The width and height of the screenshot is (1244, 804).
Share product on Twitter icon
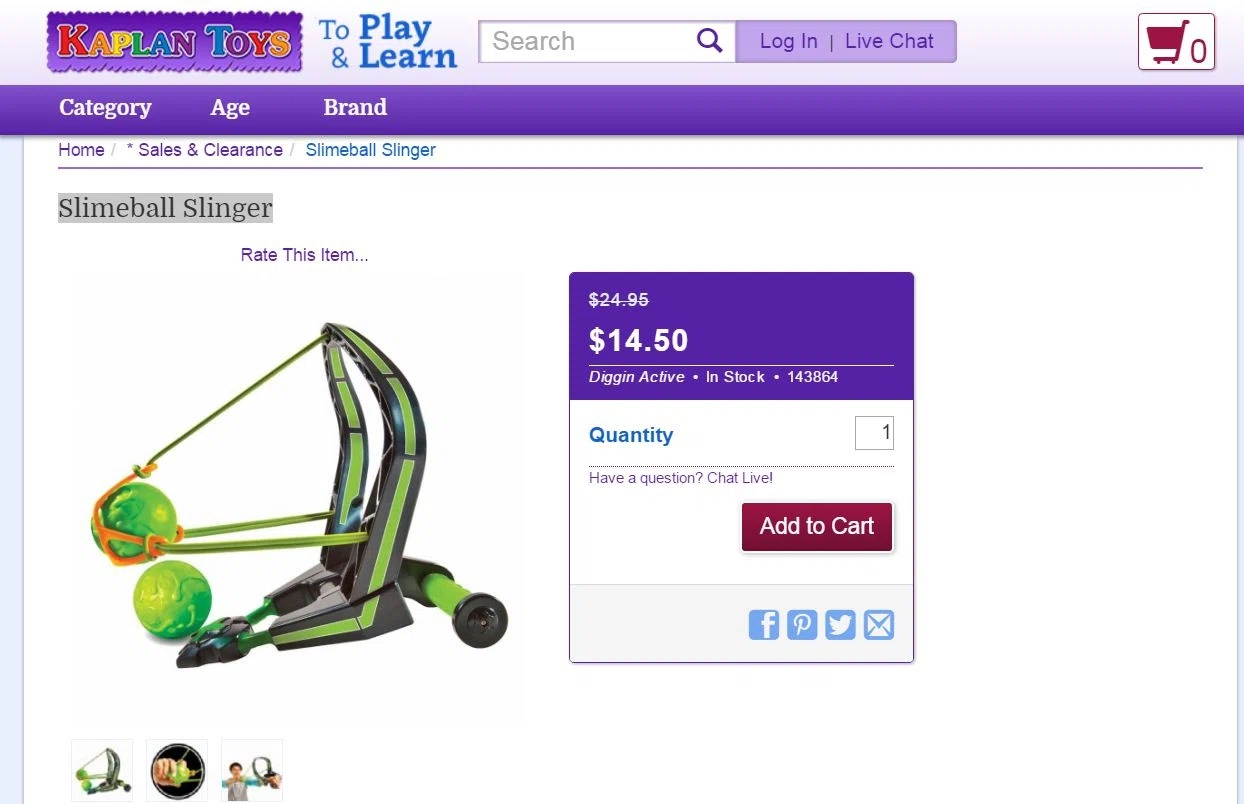click(x=840, y=625)
